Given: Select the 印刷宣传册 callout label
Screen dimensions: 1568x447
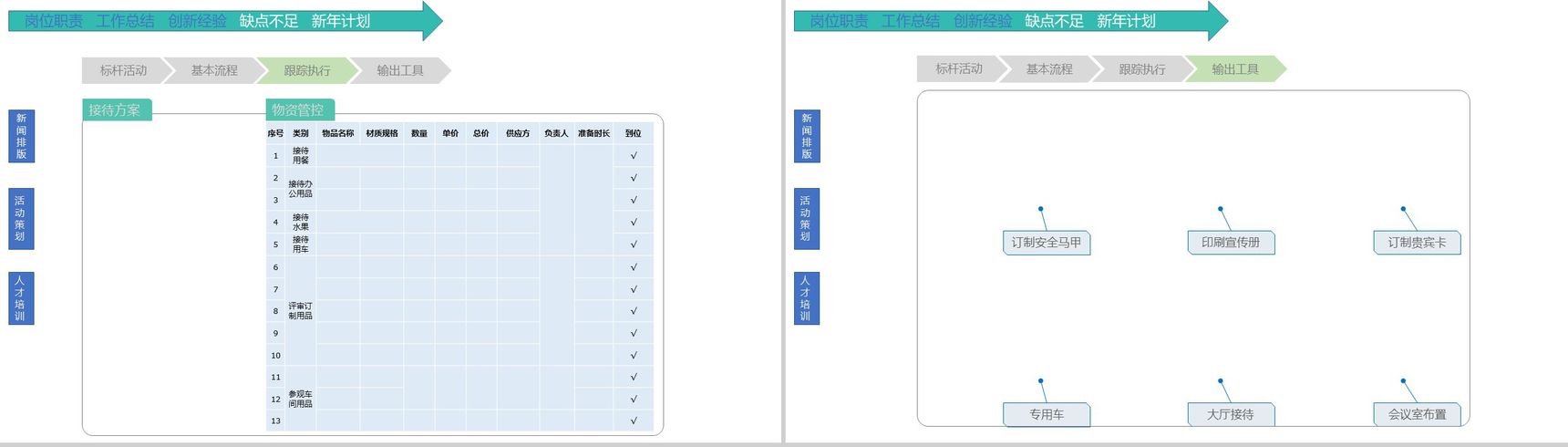Looking at the screenshot, I should 1231,243.
